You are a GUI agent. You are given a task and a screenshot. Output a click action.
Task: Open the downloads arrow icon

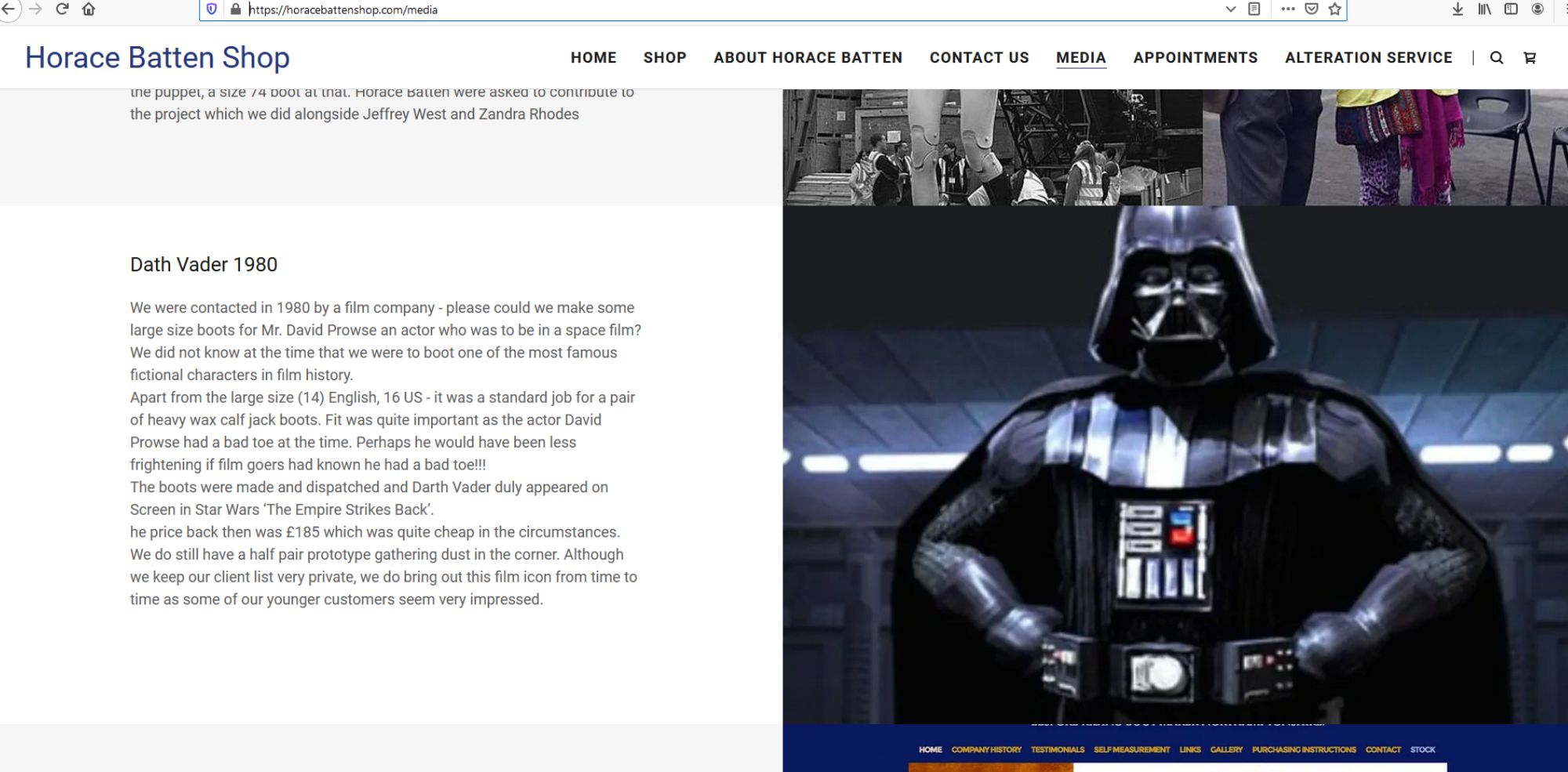tap(1457, 9)
